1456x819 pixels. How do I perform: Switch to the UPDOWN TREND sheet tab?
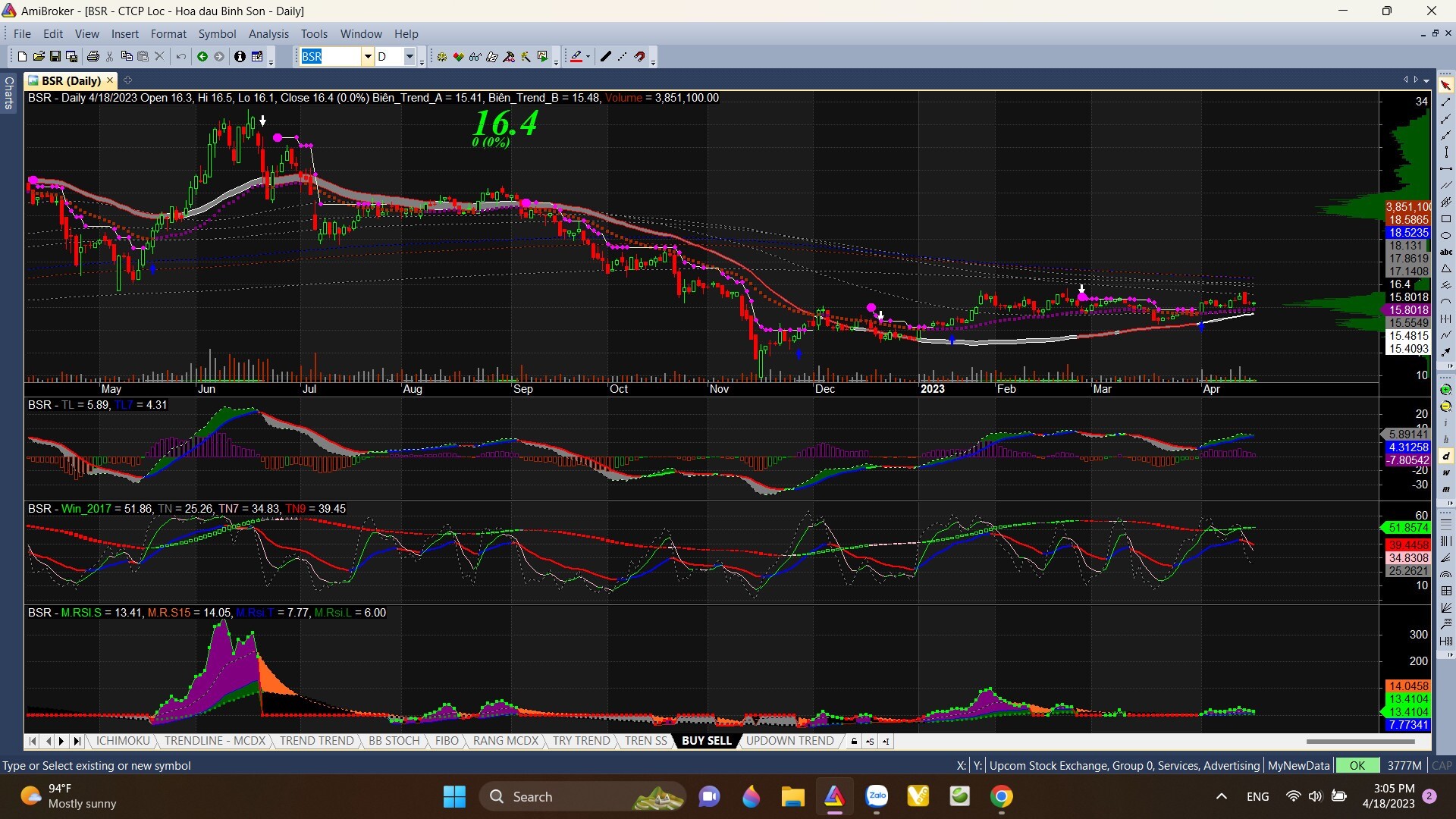tap(790, 741)
